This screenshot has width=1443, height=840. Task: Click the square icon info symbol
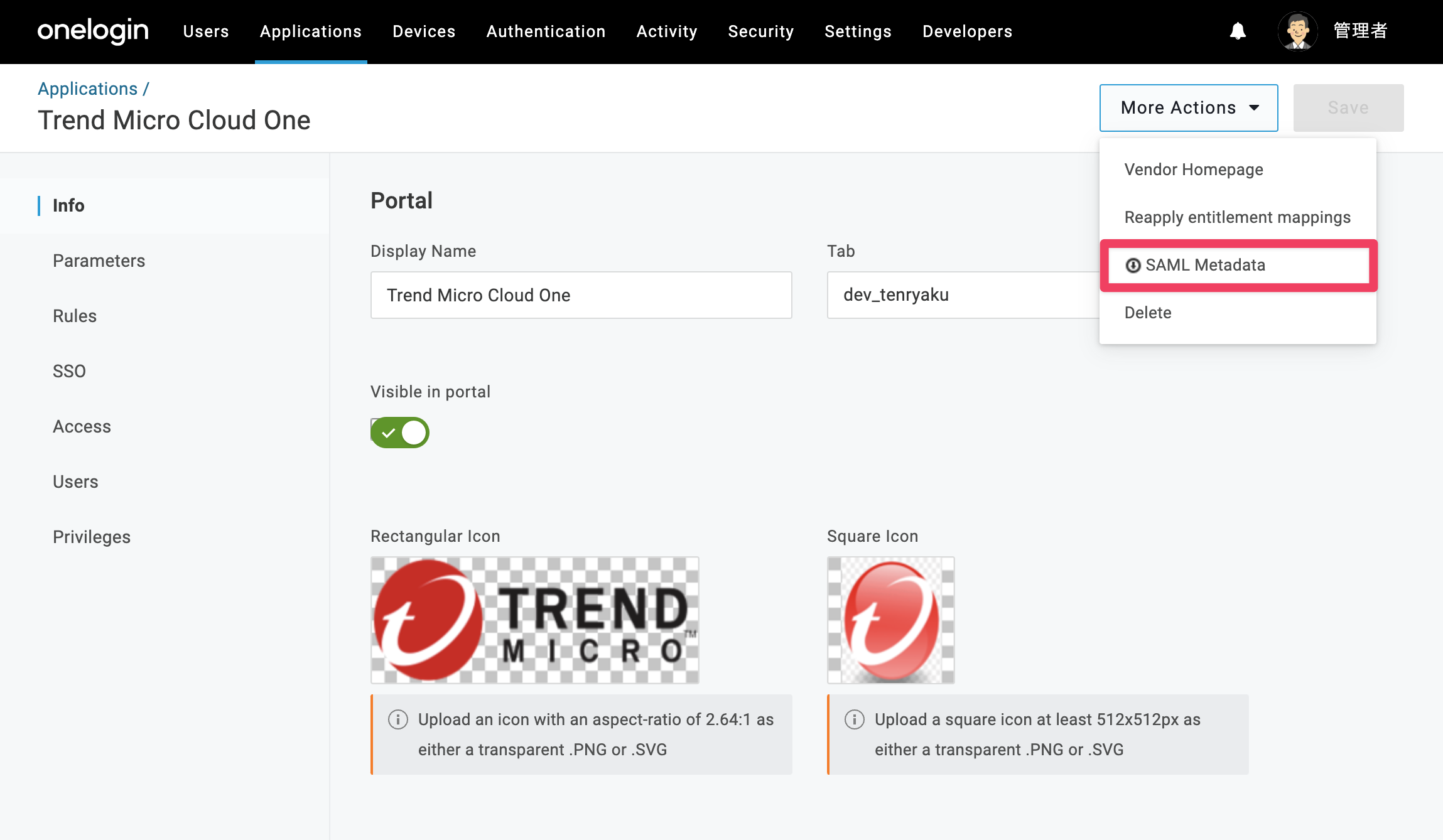tap(855, 719)
